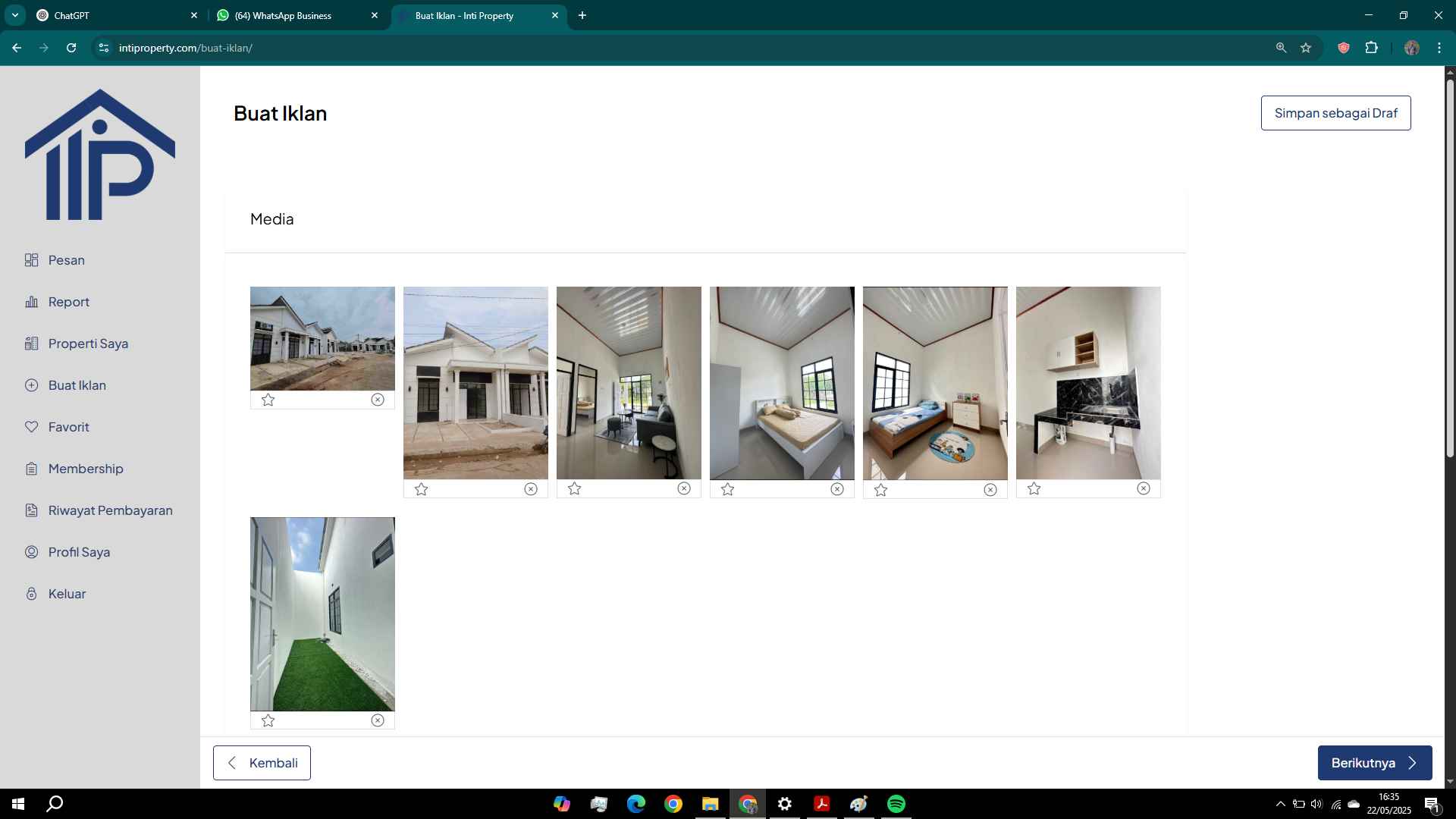Star the green grass side yard photo

(268, 720)
